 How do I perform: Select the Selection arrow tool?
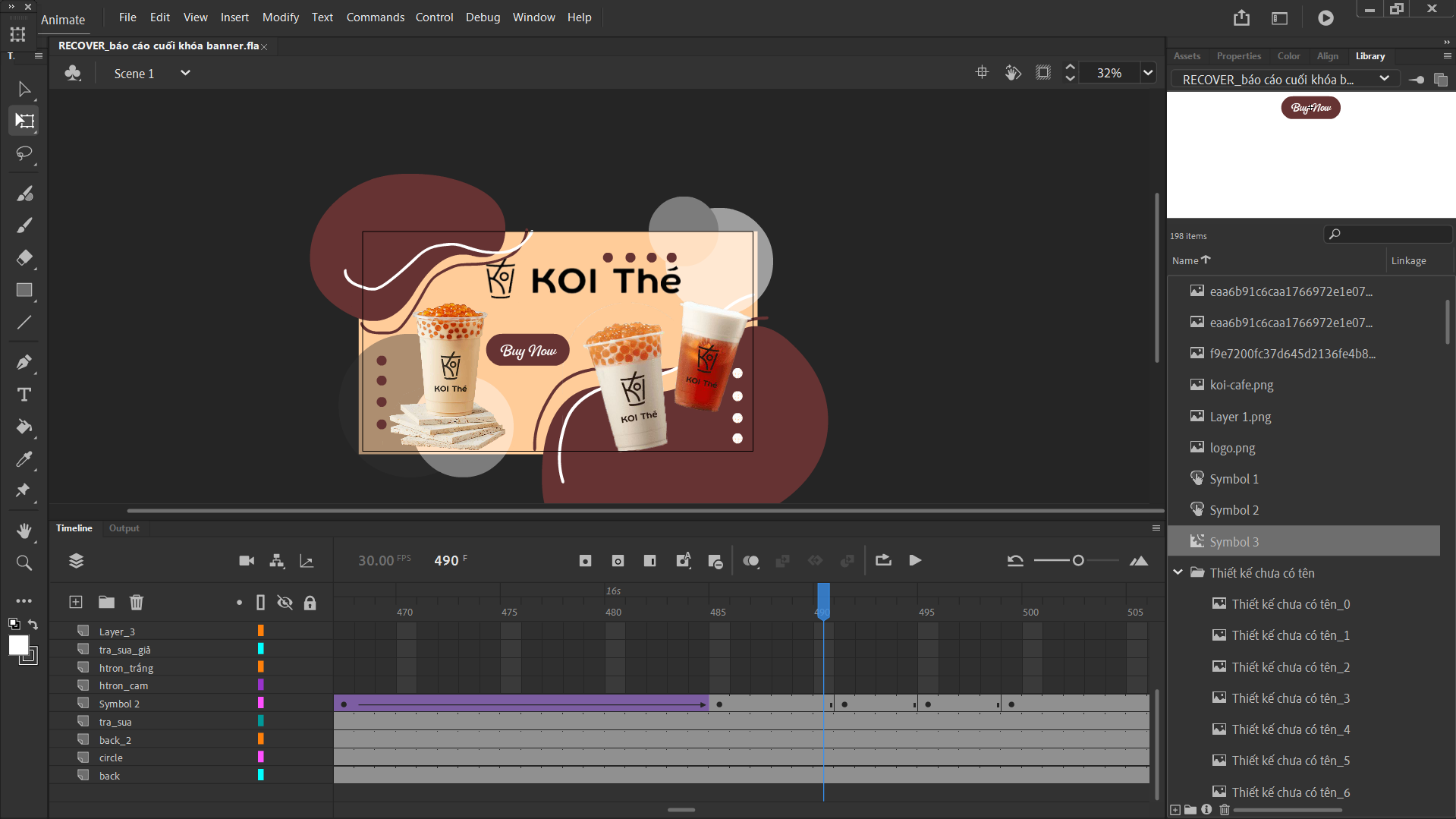click(x=24, y=89)
